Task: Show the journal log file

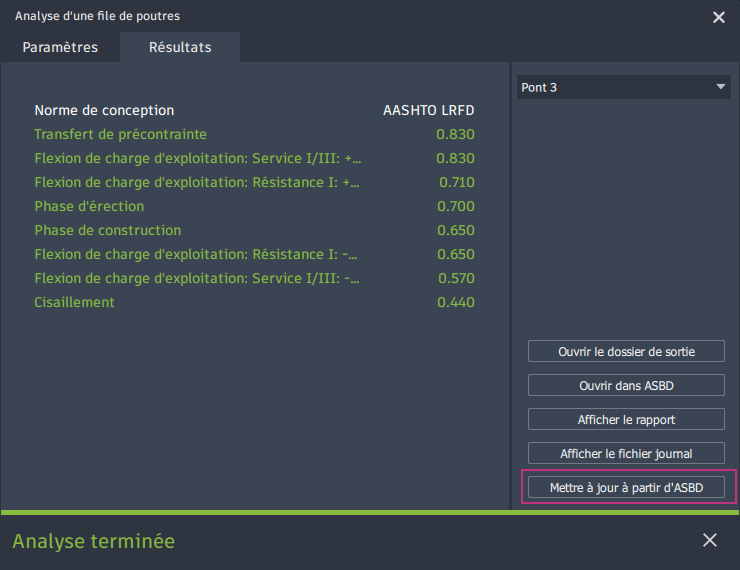Action: tap(626, 453)
